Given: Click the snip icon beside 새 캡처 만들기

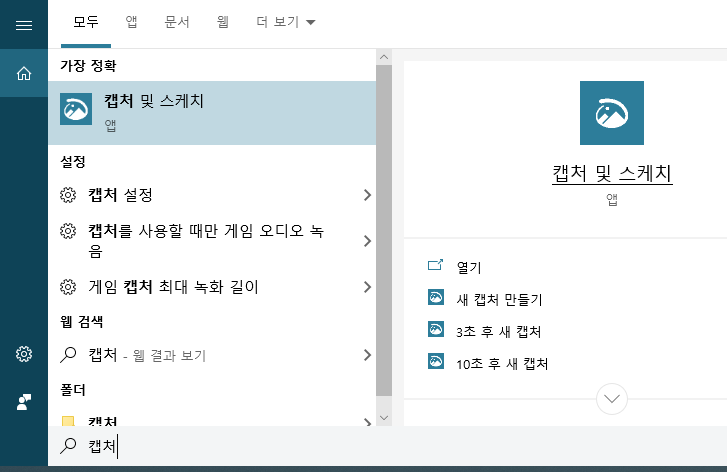Looking at the screenshot, I should [x=436, y=297].
